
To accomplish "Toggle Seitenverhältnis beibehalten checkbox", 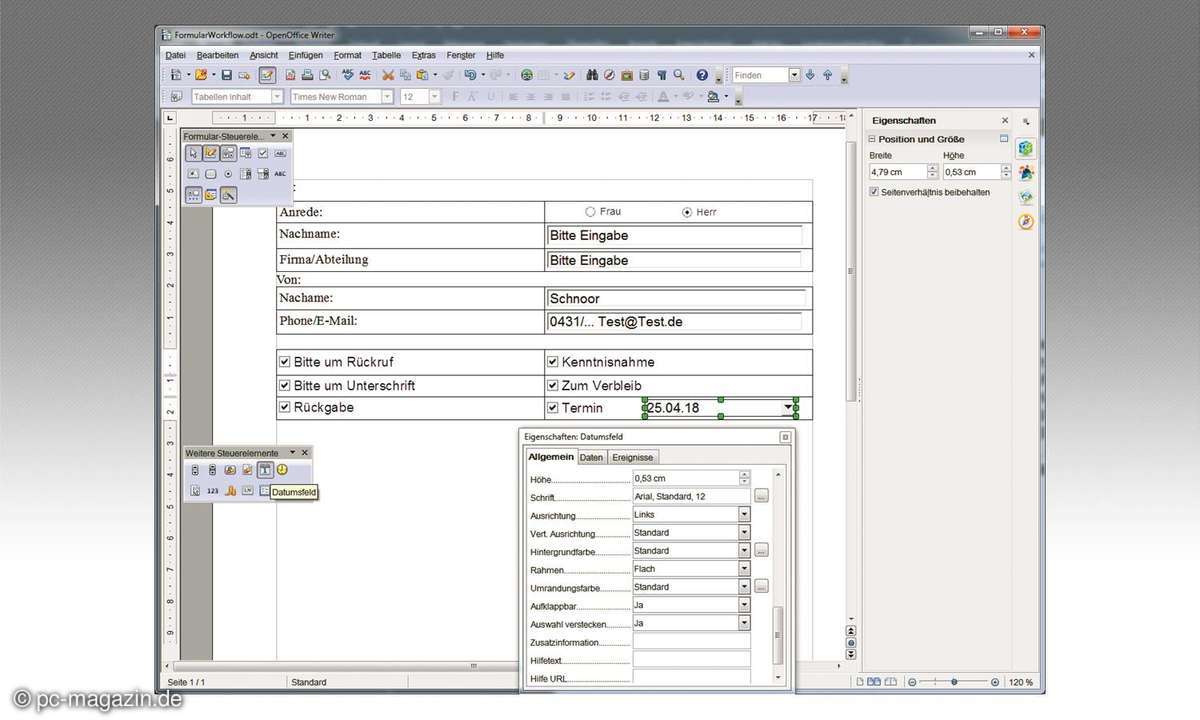I will 874,192.
